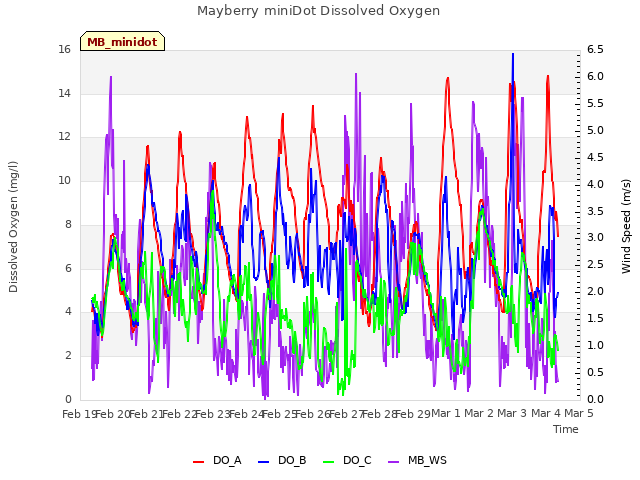Toggle the DO_A legend entry
Viewport: 640px width, 480px height.
[x=217, y=460]
